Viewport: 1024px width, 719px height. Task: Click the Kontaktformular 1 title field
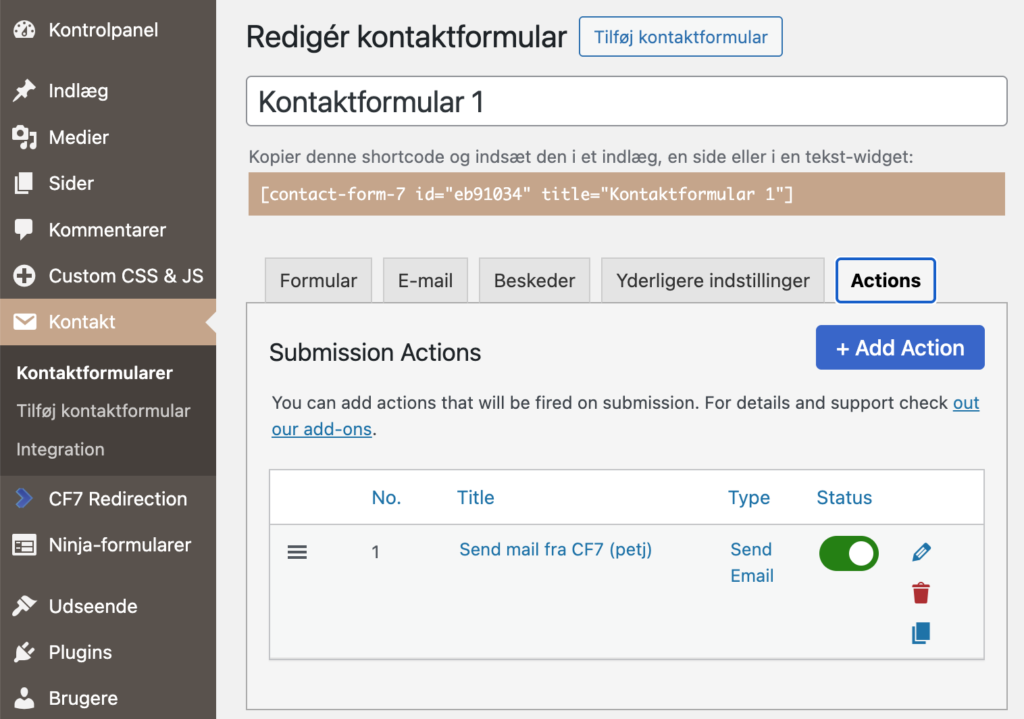pyautogui.click(x=626, y=102)
